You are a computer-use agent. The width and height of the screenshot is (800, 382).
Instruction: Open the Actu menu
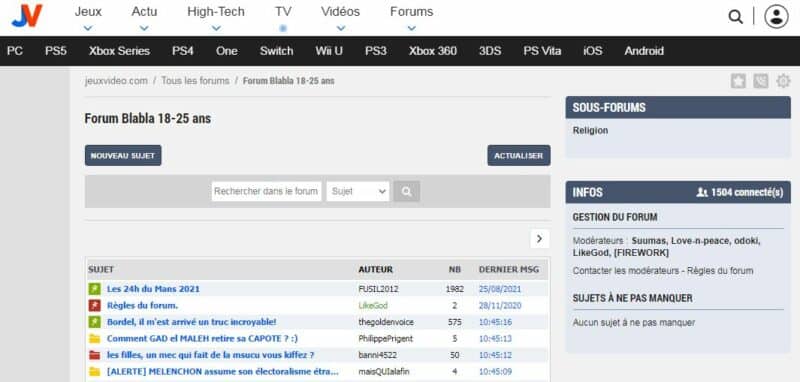coord(144,12)
